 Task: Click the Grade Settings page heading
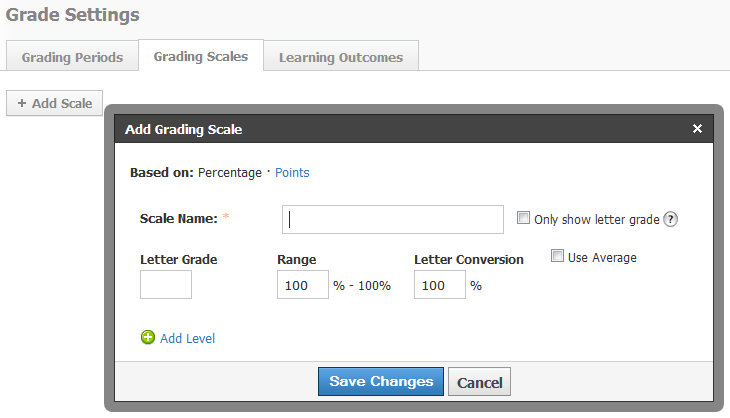pos(72,15)
